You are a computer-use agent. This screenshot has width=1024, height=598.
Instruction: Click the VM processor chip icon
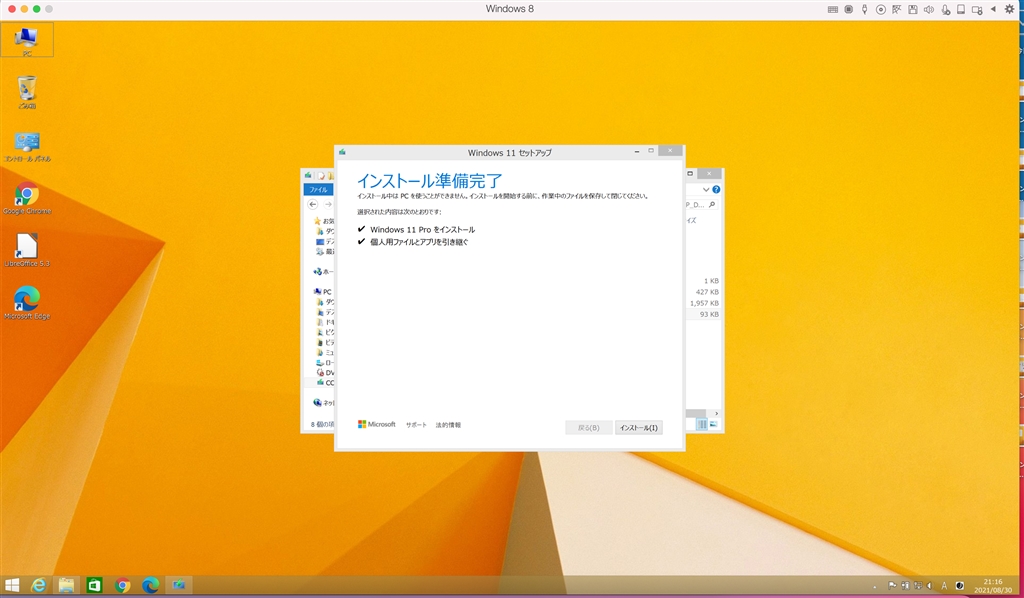pos(848,9)
